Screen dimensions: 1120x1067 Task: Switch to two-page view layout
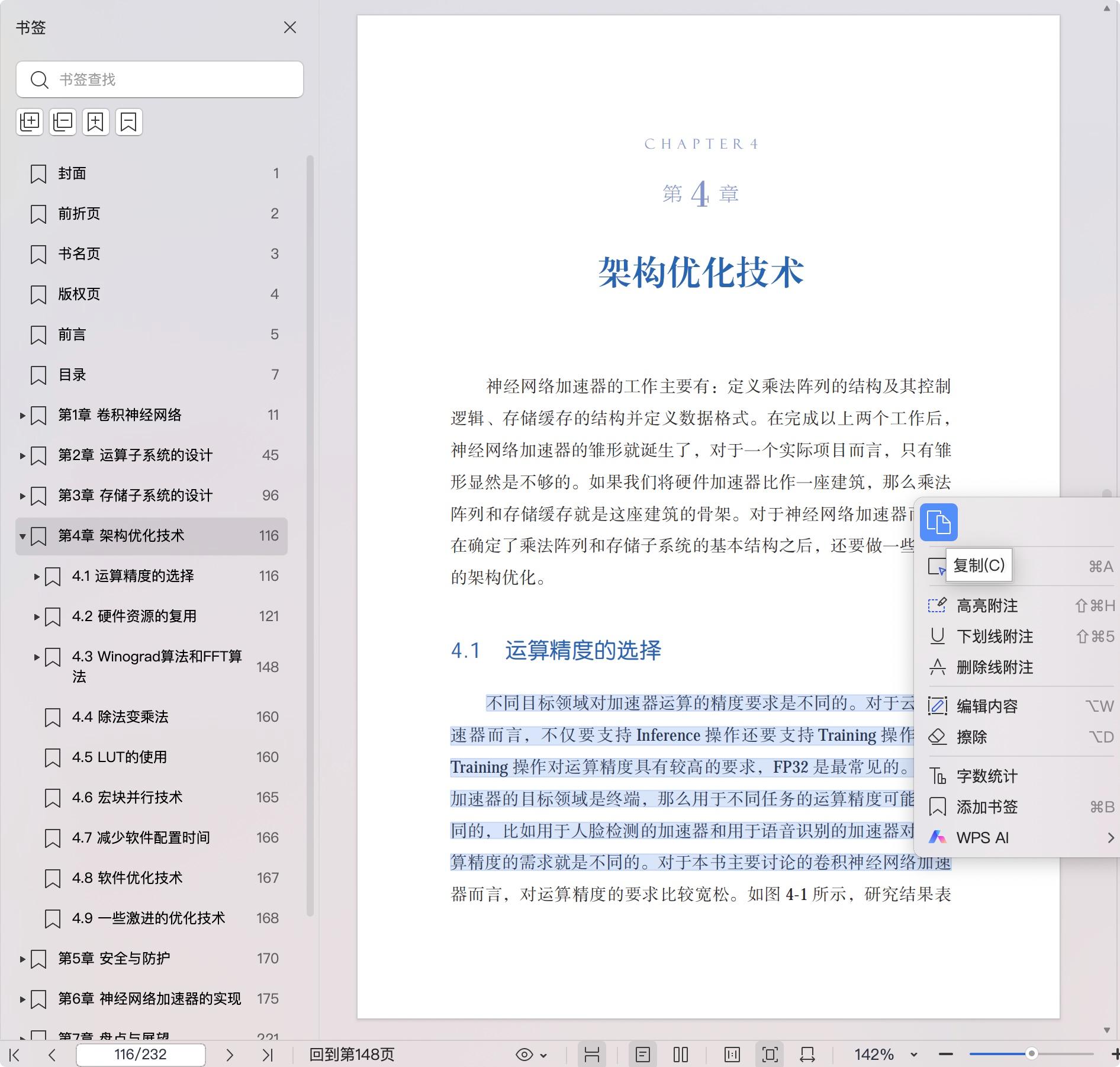[681, 1055]
